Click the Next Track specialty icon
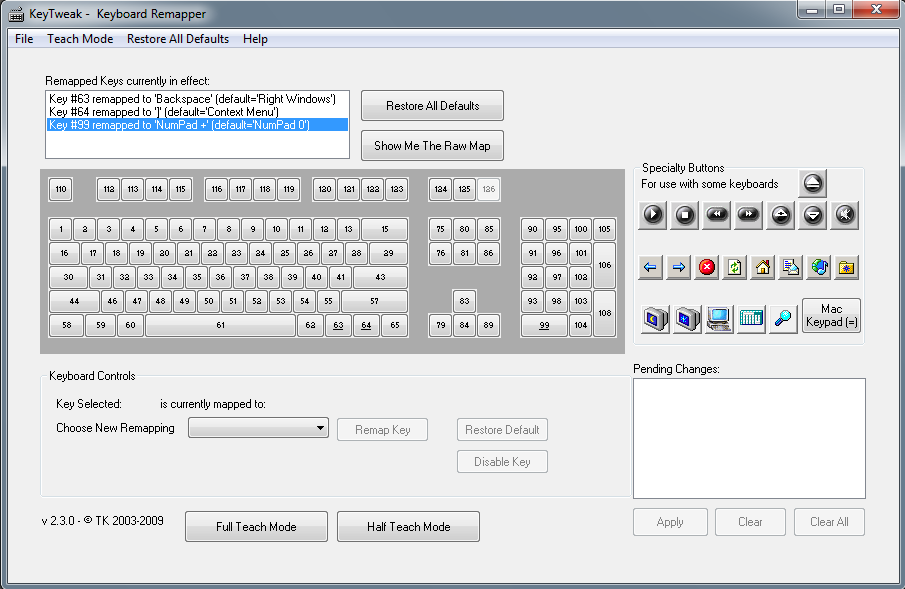This screenshot has width=905, height=589. 748,215
